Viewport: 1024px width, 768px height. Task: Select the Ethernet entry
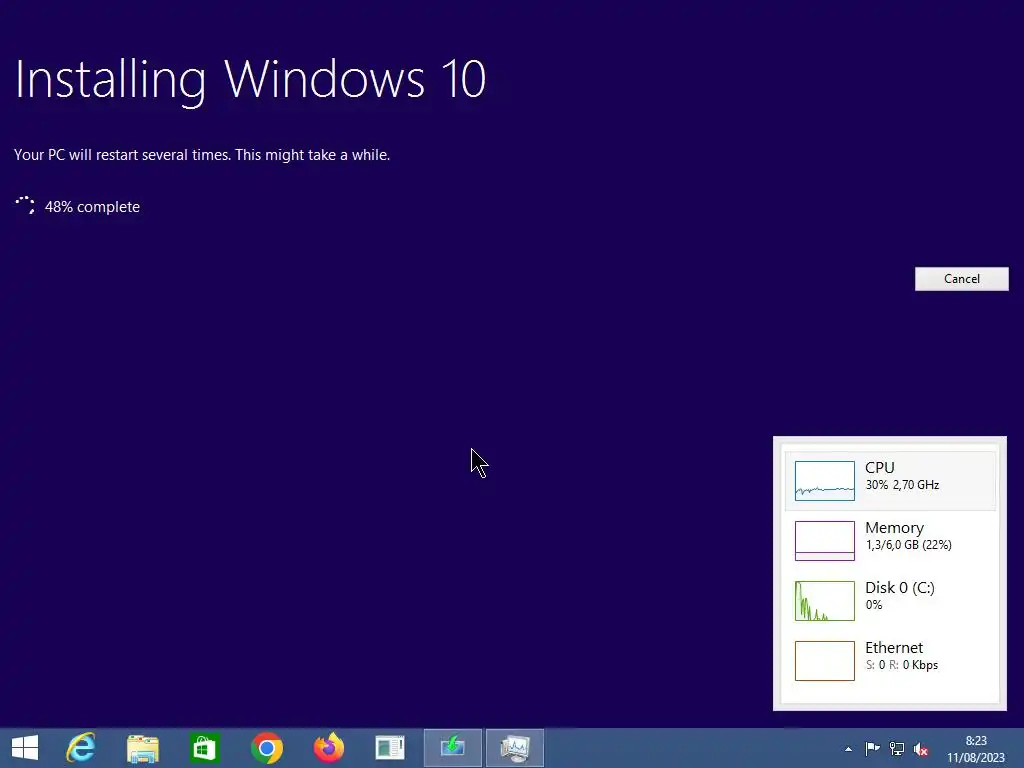click(890, 661)
